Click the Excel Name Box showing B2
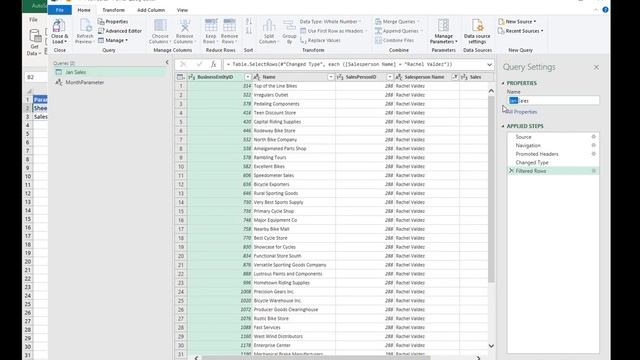 pos(36,77)
